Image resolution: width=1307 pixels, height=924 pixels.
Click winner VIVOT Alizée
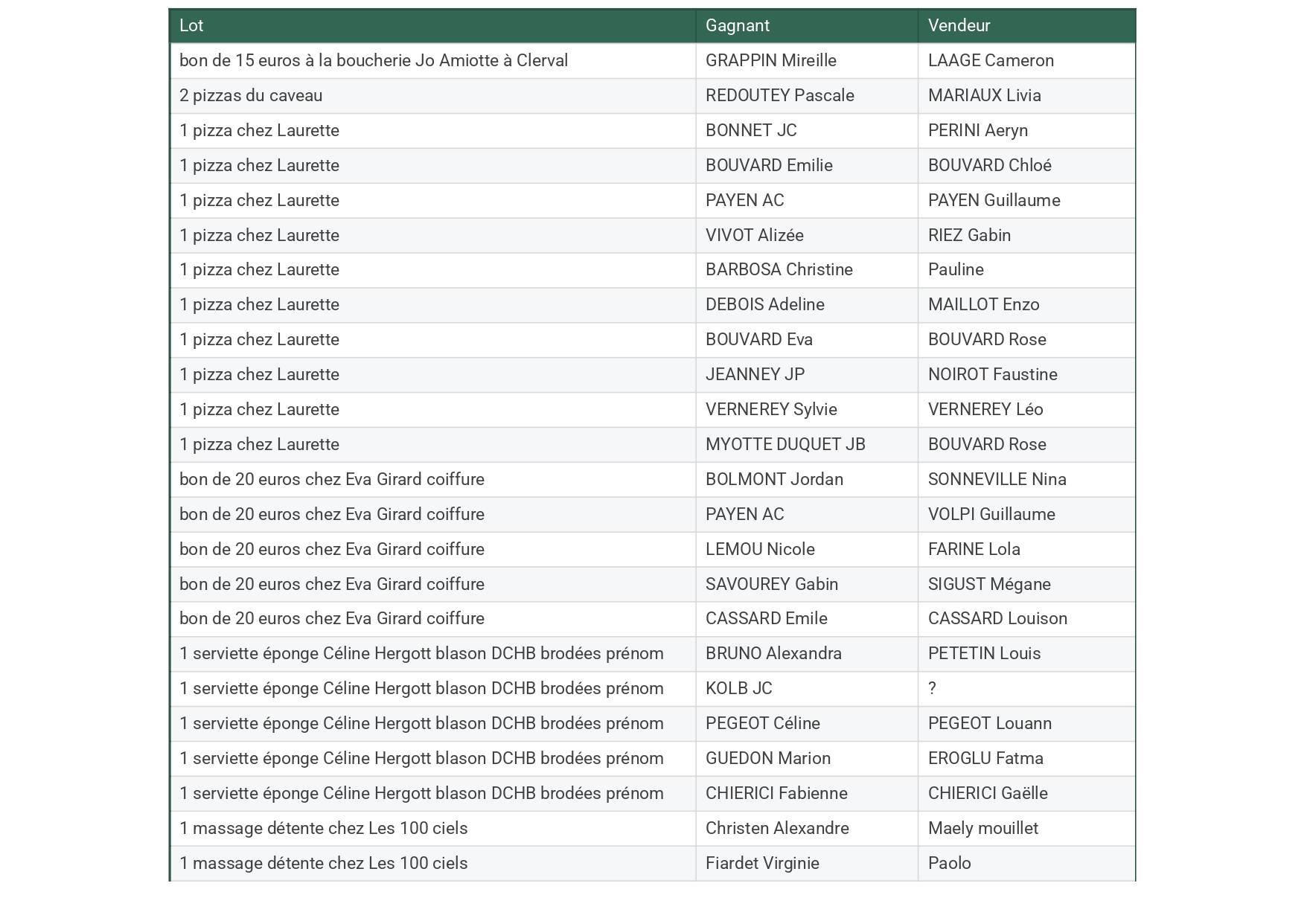click(754, 236)
